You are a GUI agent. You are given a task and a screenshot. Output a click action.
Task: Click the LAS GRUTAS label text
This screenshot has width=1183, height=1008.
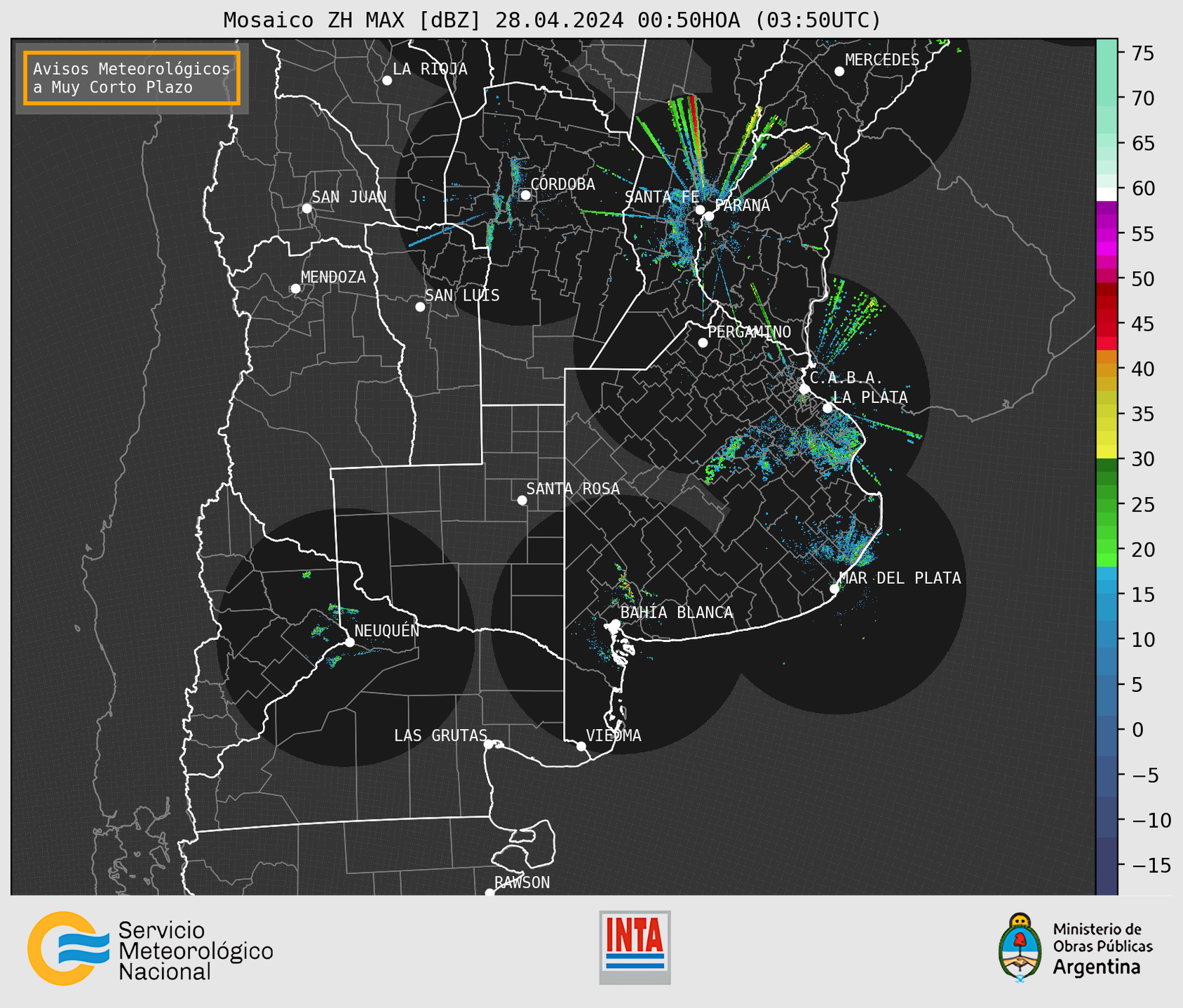click(x=440, y=735)
